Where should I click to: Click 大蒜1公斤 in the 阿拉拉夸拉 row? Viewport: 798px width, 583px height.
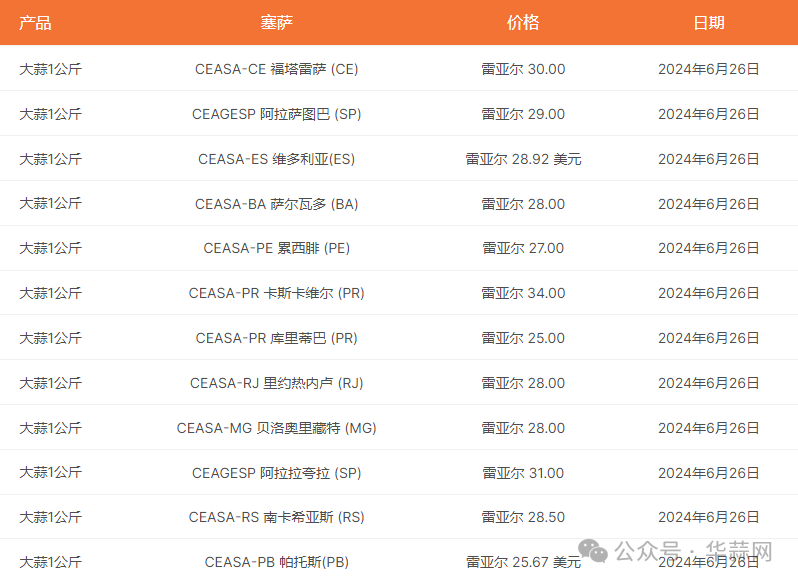(x=50, y=473)
